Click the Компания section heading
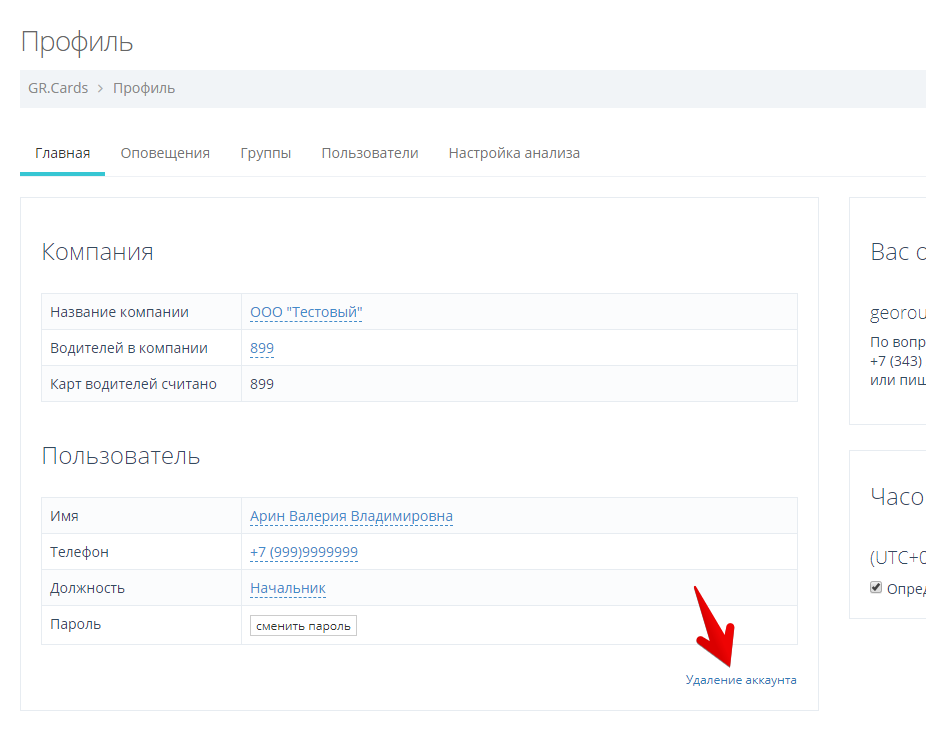The width and height of the screenshot is (926, 737). point(97,251)
